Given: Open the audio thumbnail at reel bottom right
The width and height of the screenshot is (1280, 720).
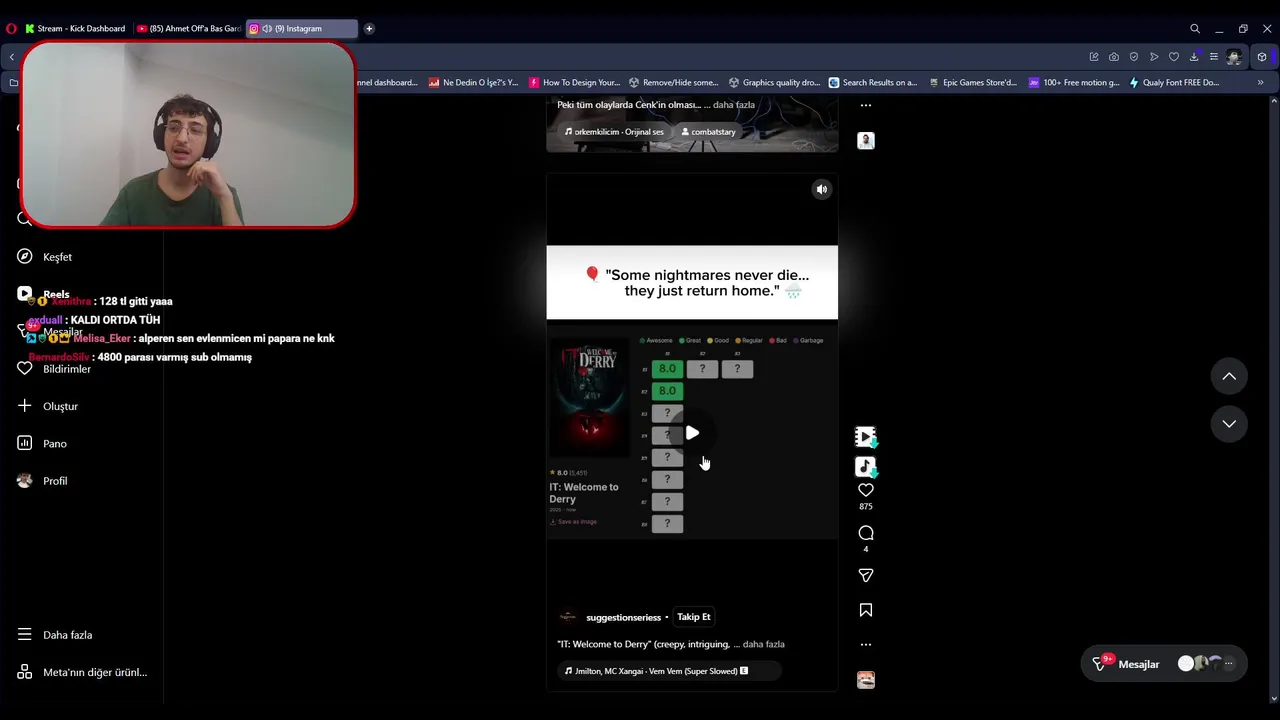Looking at the screenshot, I should (866, 680).
